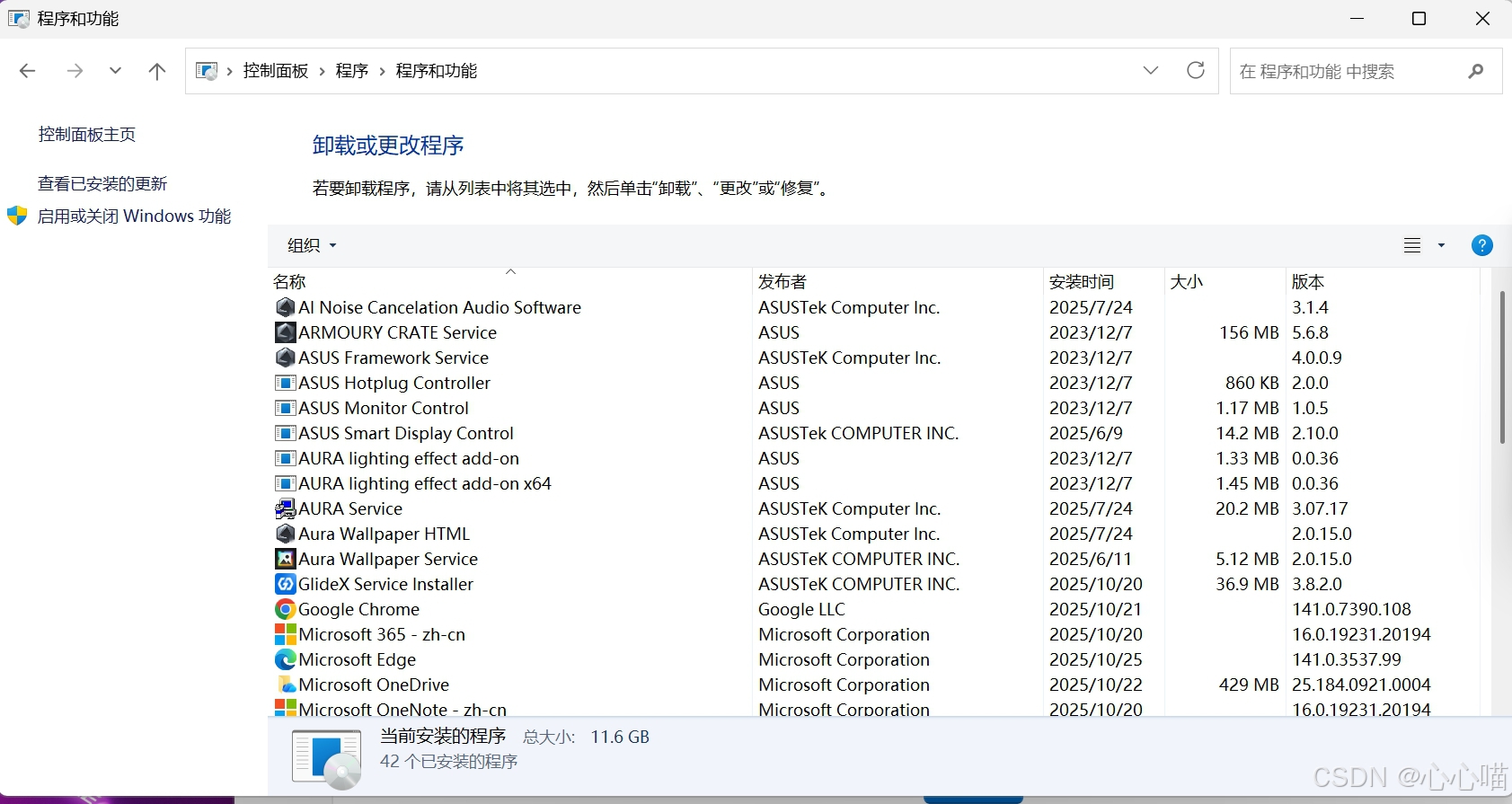Select the Microsoft OneDrive icon
This screenshot has width=1512, height=804.
click(x=285, y=685)
